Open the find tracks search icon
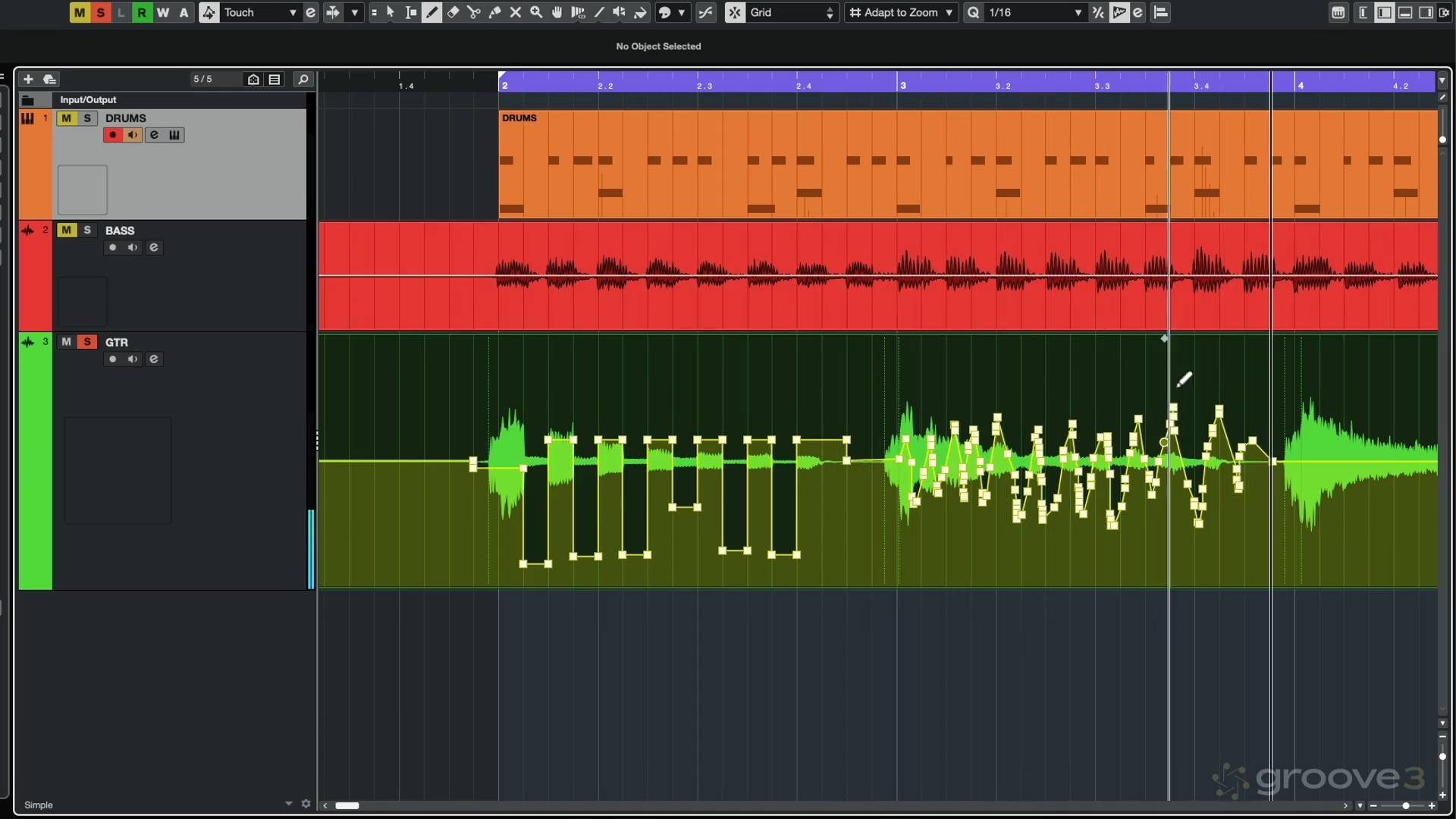Image resolution: width=1456 pixels, height=819 pixels. pyautogui.click(x=303, y=79)
